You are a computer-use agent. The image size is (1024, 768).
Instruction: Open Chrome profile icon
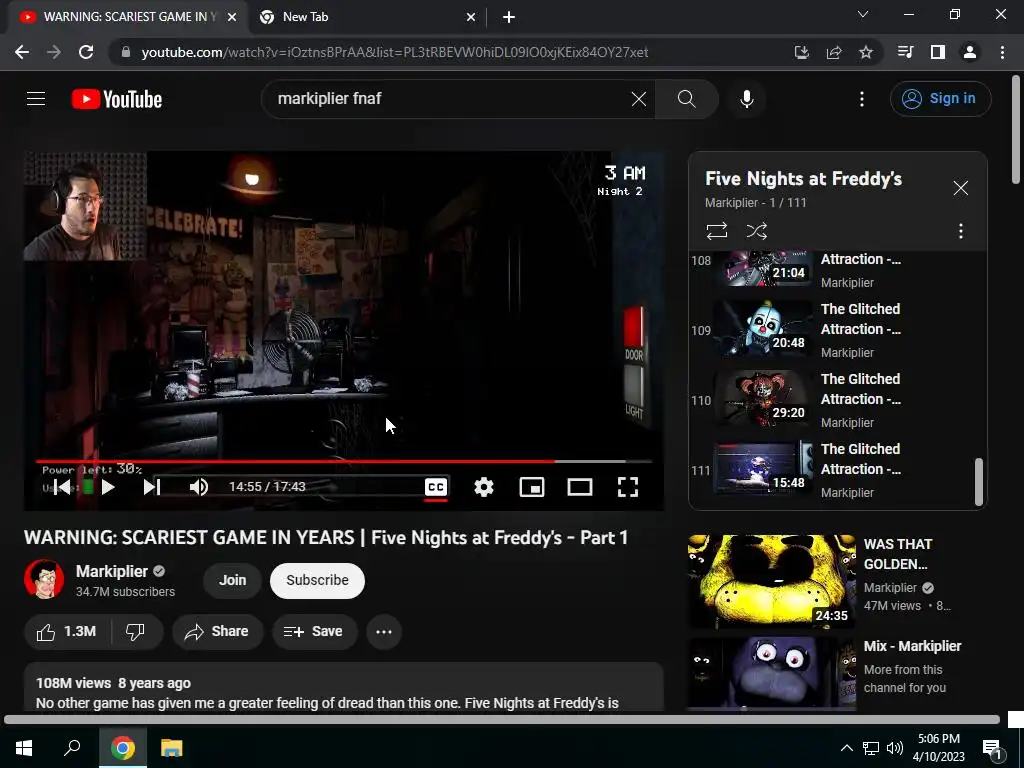[970, 52]
